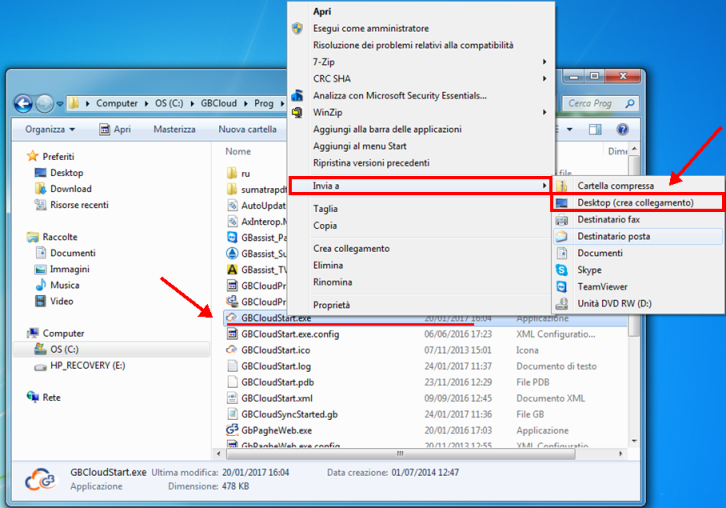Click OS (C:) breadcrumb in address bar

[169, 103]
